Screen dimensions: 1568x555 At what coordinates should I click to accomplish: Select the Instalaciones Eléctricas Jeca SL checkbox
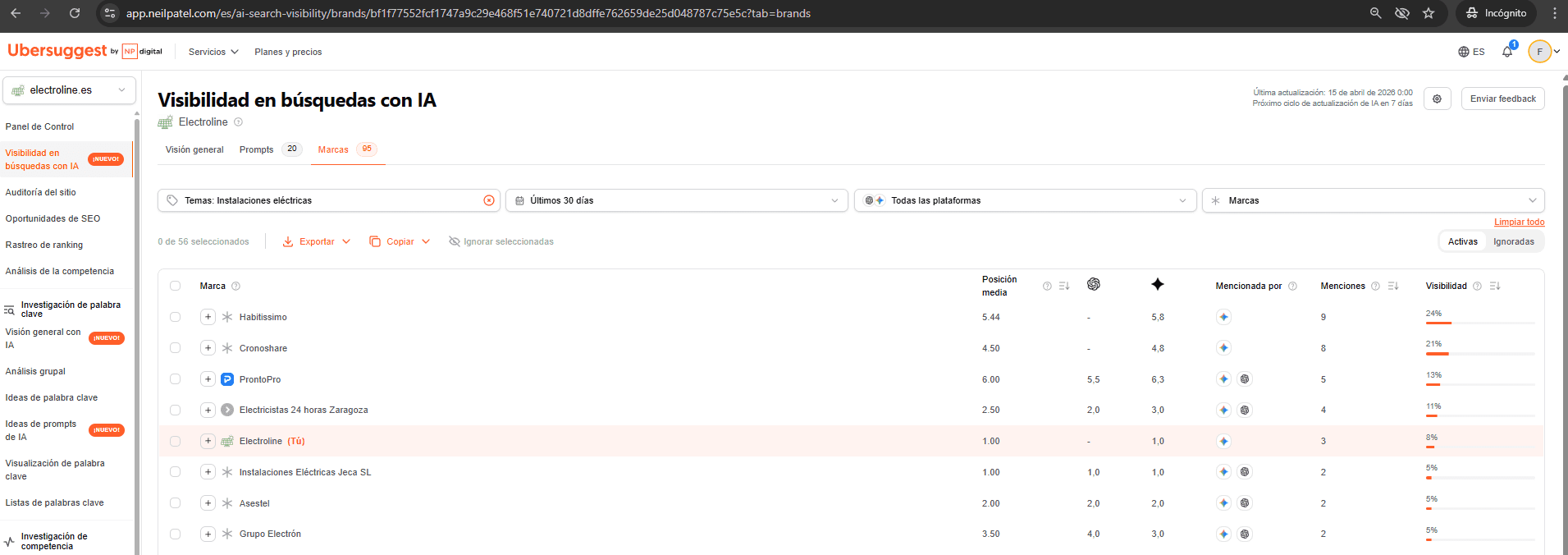pyautogui.click(x=175, y=472)
